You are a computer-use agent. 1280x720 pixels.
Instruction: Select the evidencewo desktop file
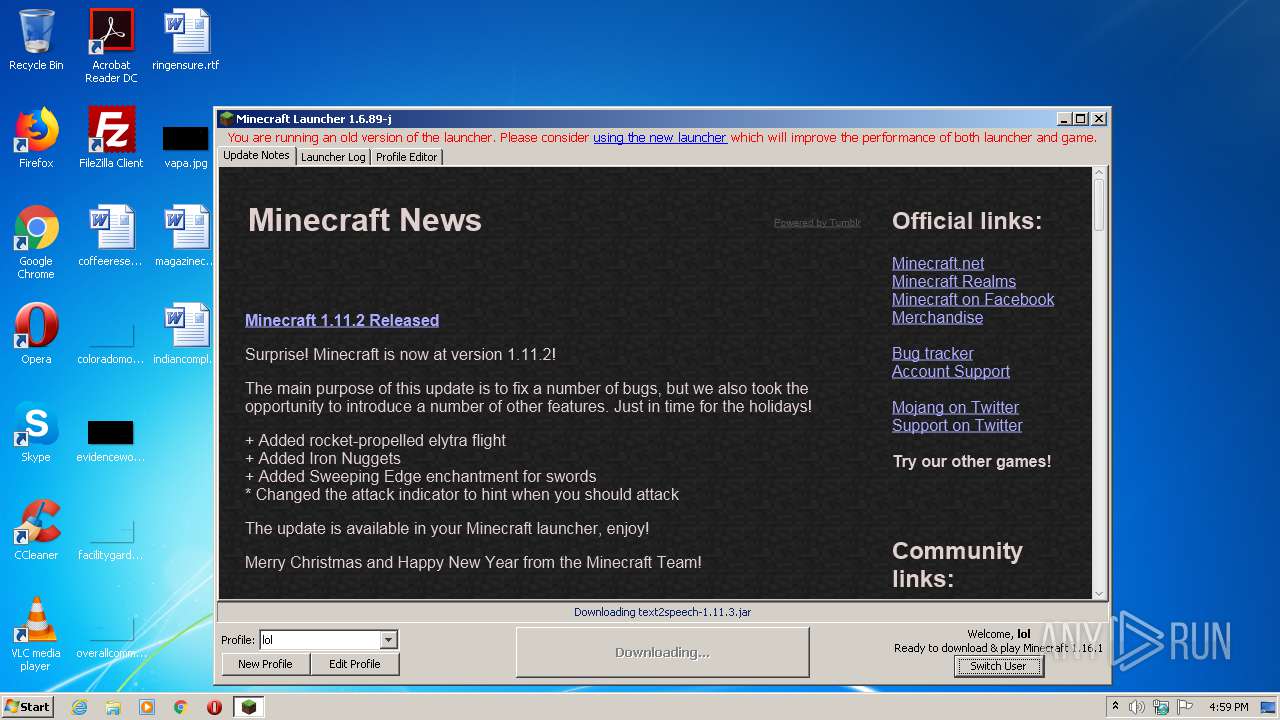pyautogui.click(x=111, y=442)
